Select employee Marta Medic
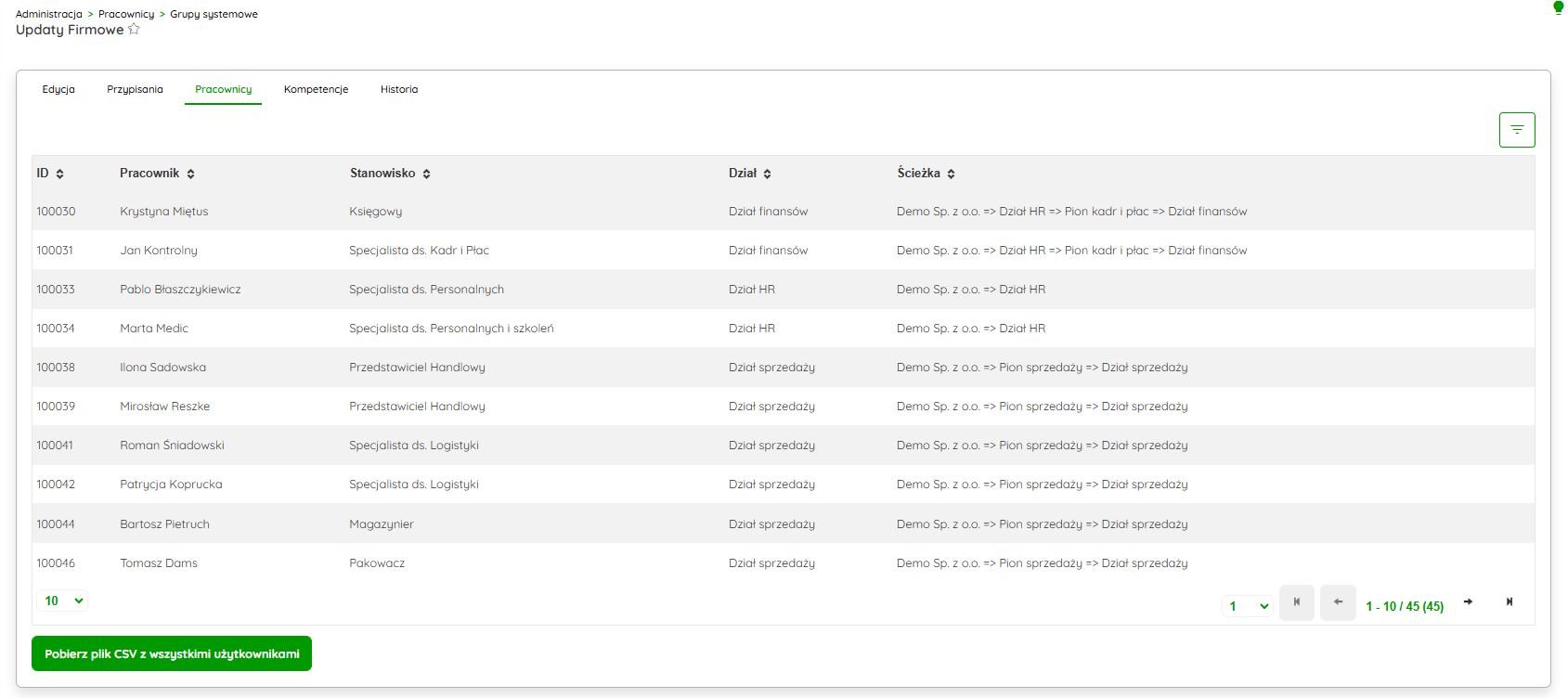Screen dimensions: 1568x698 pyautogui.click(x=154, y=329)
